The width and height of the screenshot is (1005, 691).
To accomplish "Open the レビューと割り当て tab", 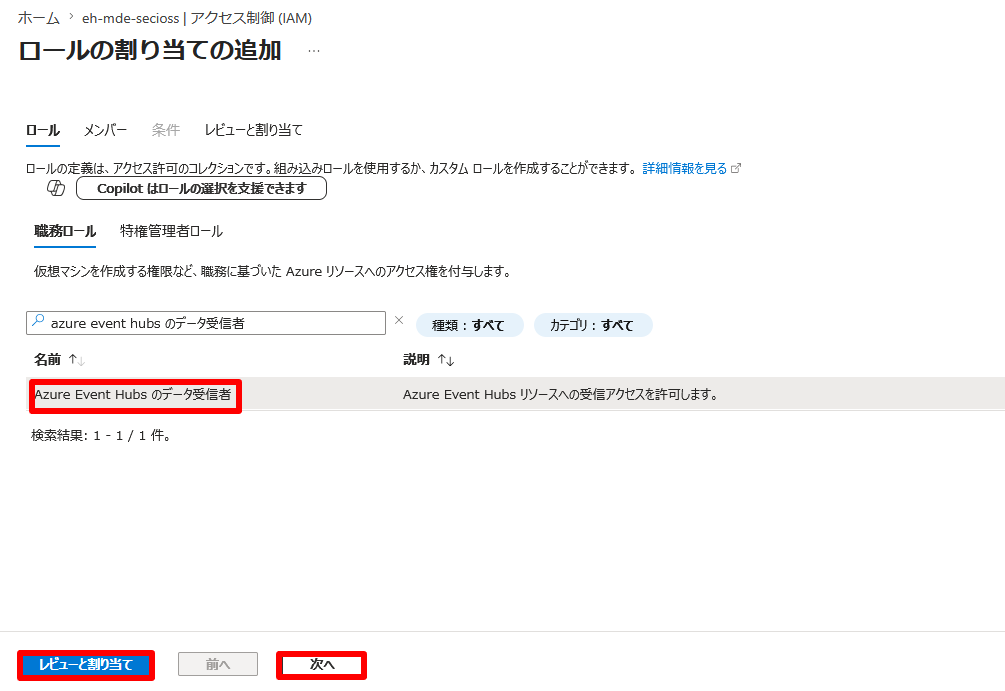I will (253, 130).
